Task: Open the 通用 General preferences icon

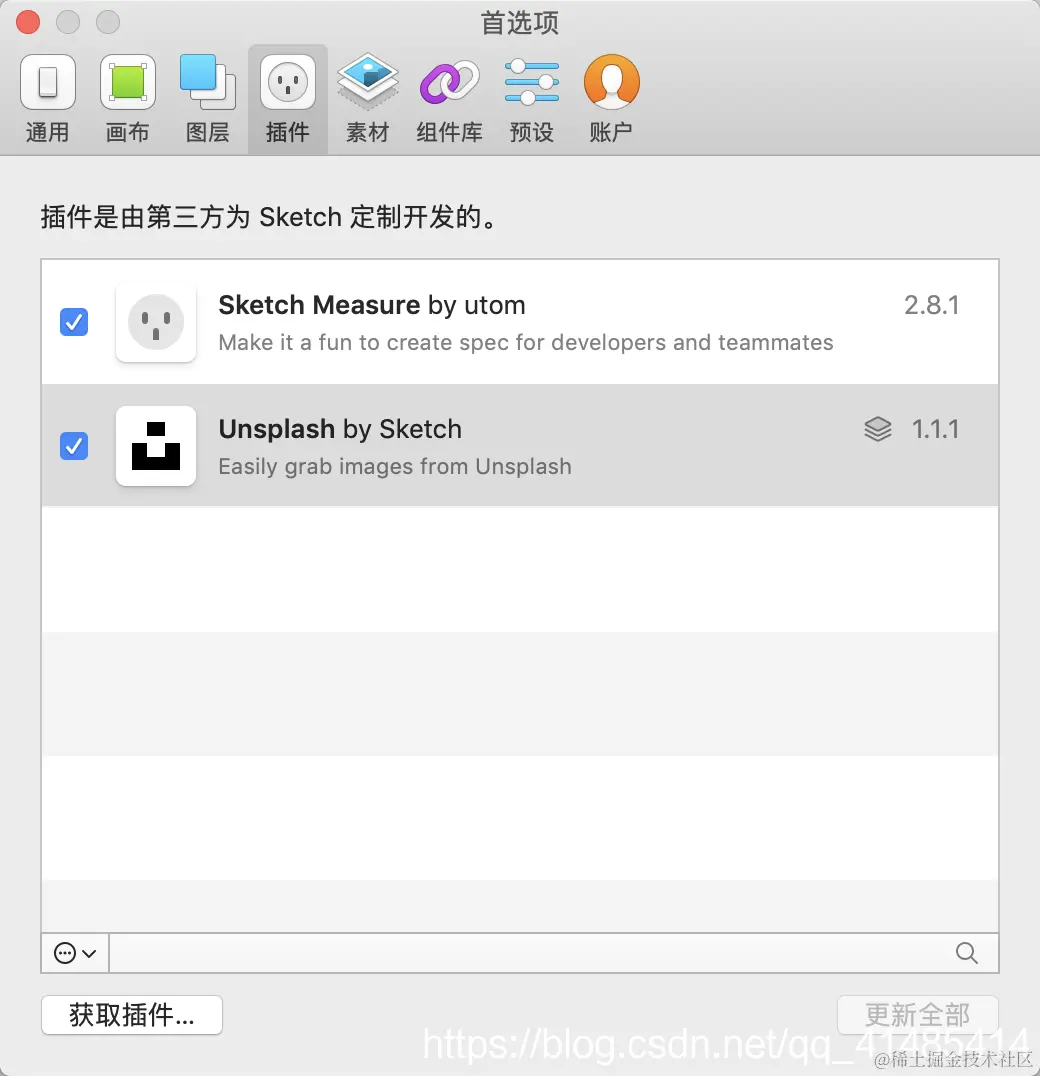Action: [x=47, y=83]
